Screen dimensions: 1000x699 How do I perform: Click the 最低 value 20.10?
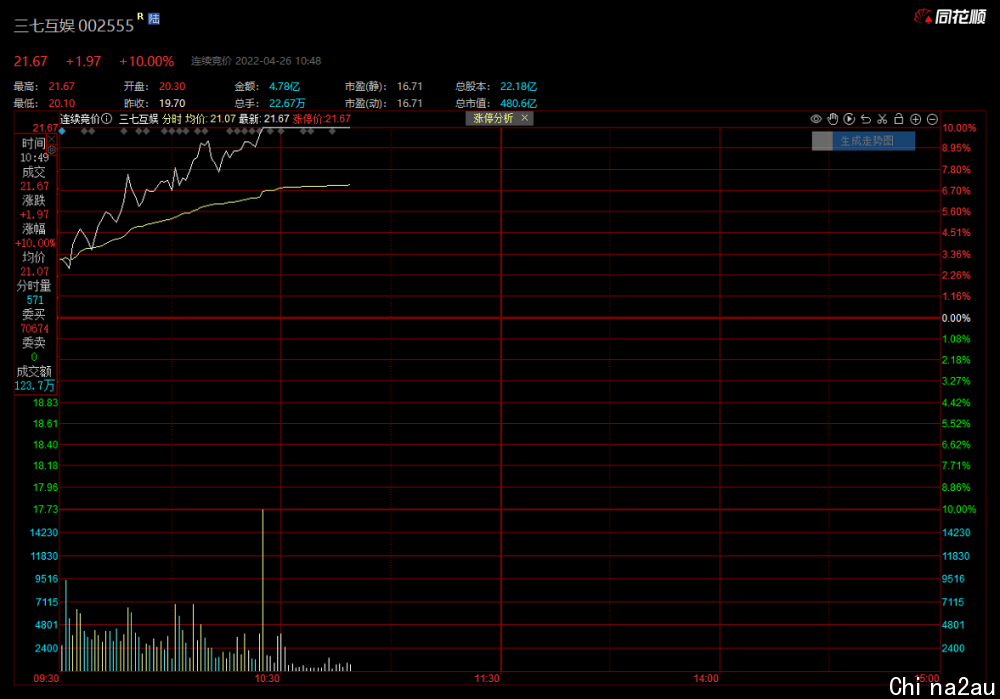(61, 103)
